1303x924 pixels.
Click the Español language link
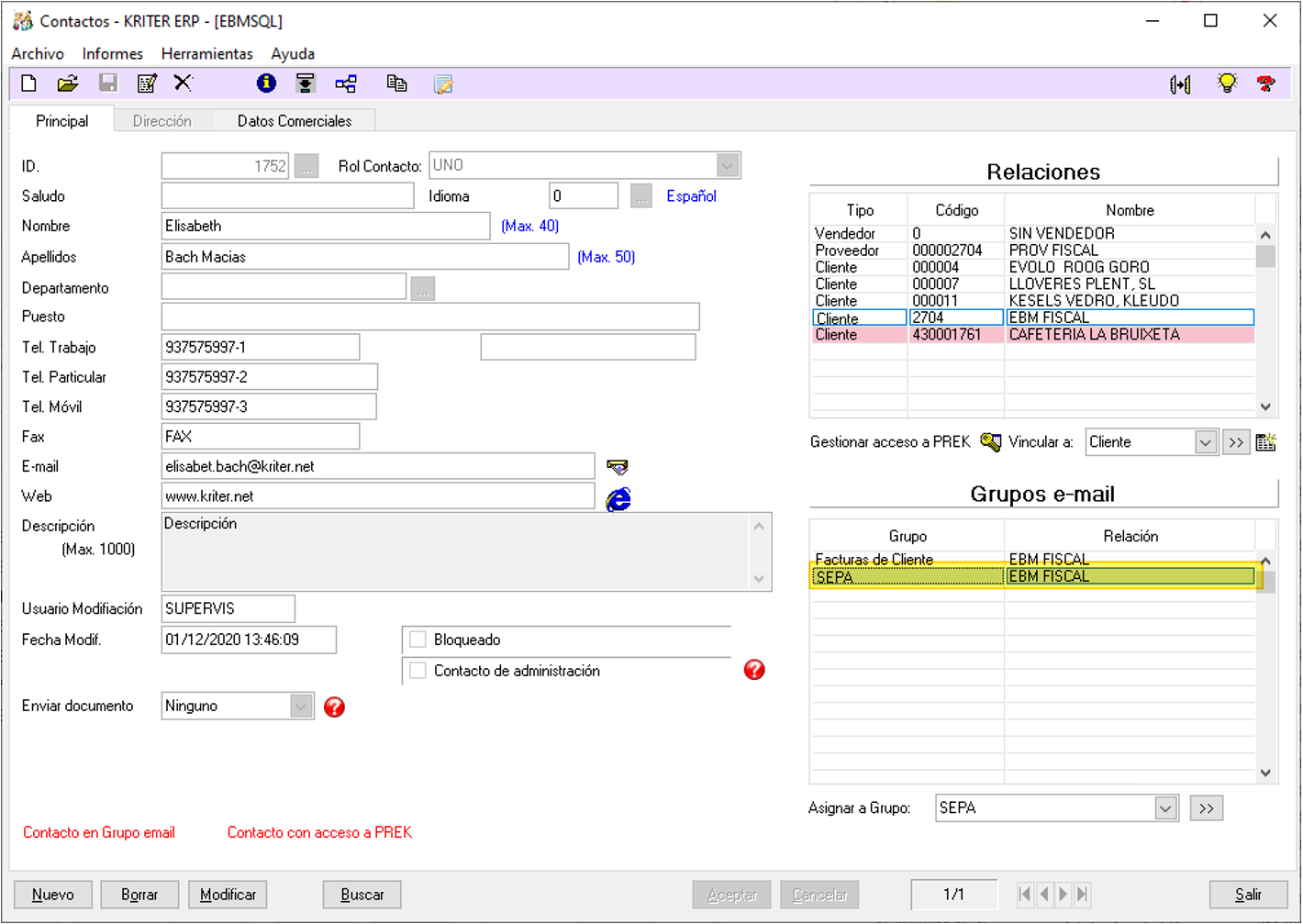(x=691, y=196)
